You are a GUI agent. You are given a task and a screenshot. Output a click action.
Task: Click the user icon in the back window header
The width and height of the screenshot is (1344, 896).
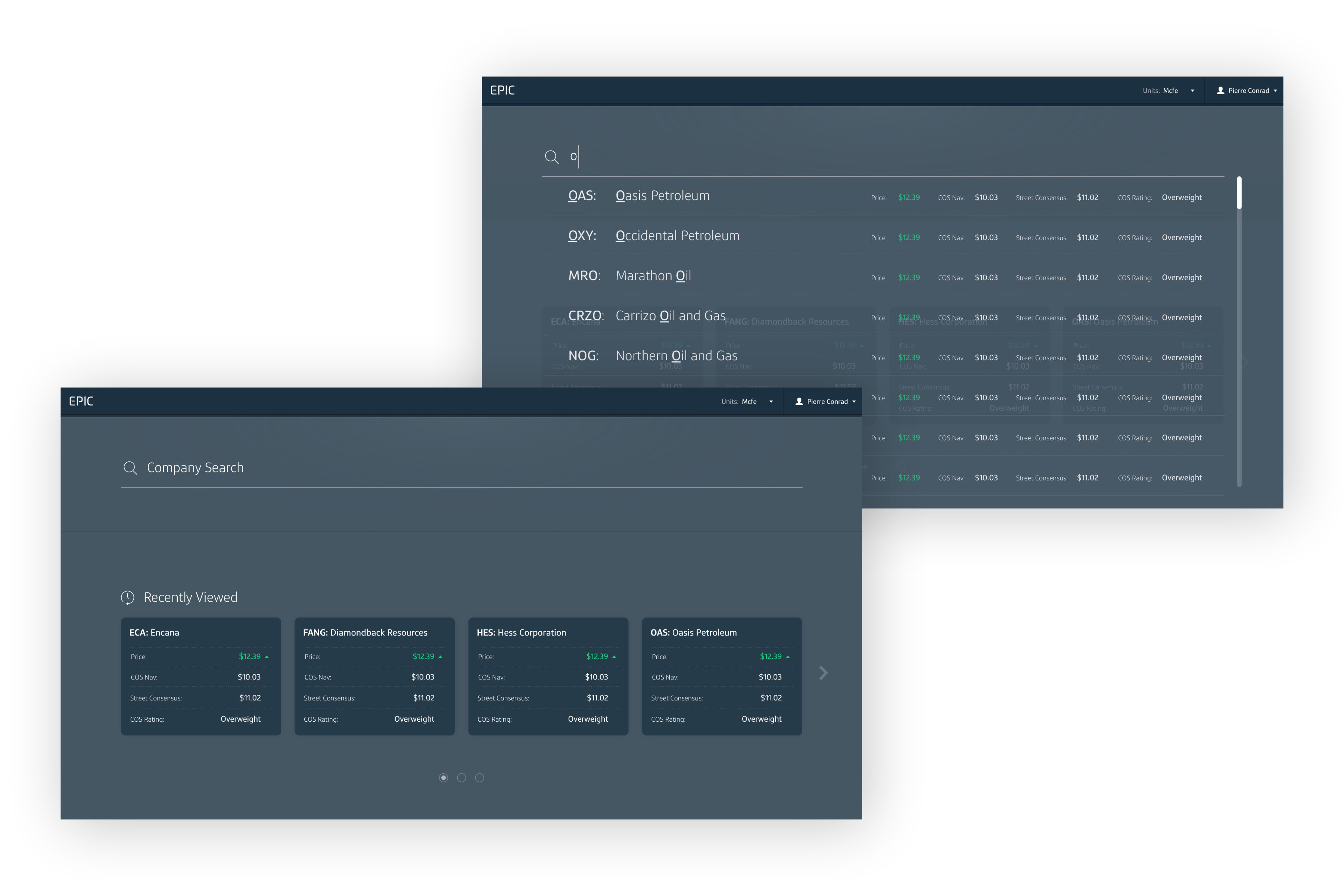point(1220,90)
